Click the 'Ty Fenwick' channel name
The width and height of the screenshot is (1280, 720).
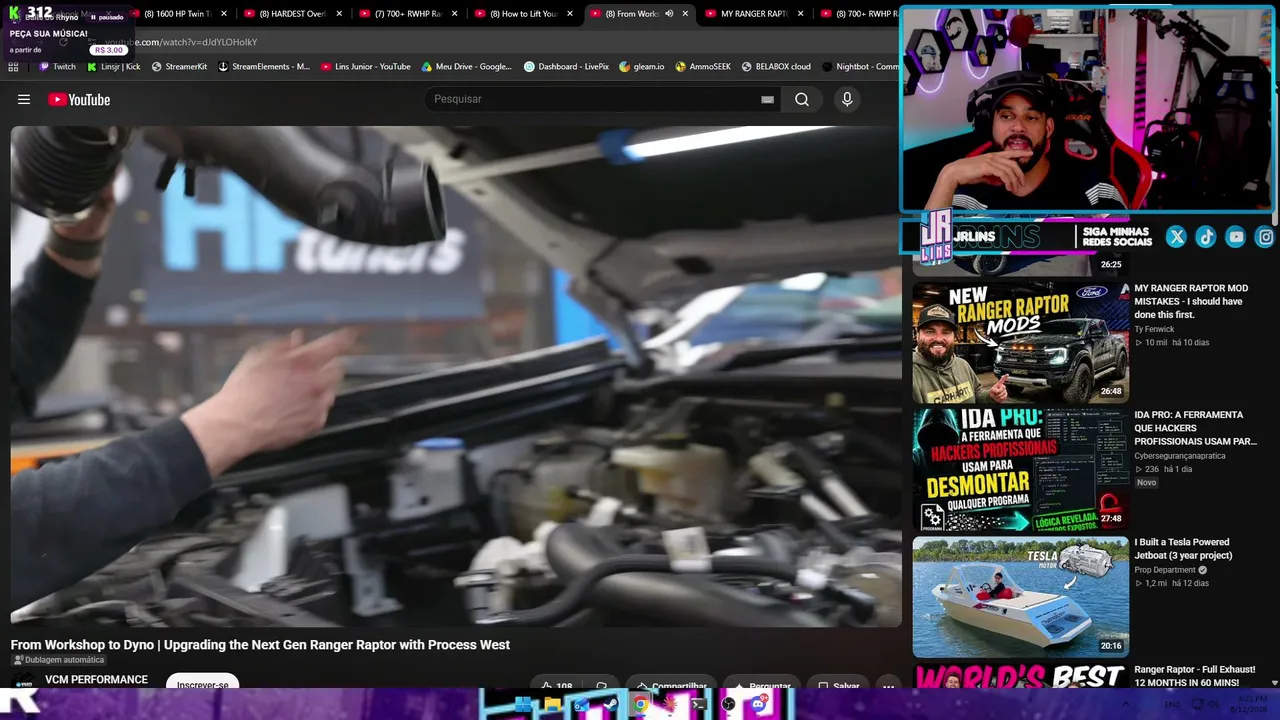pyautogui.click(x=1154, y=329)
